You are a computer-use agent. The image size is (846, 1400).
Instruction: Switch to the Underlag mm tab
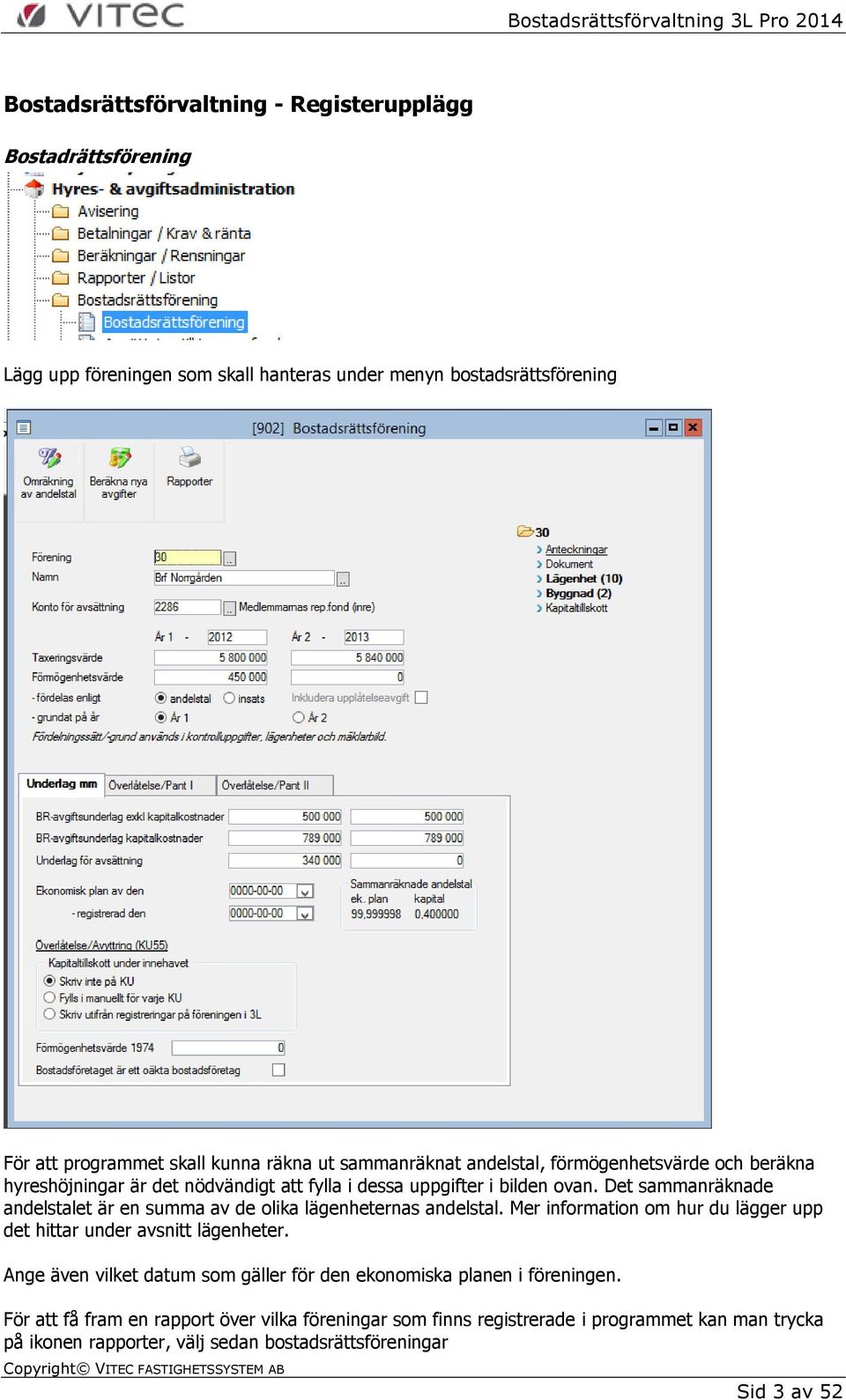click(62, 784)
